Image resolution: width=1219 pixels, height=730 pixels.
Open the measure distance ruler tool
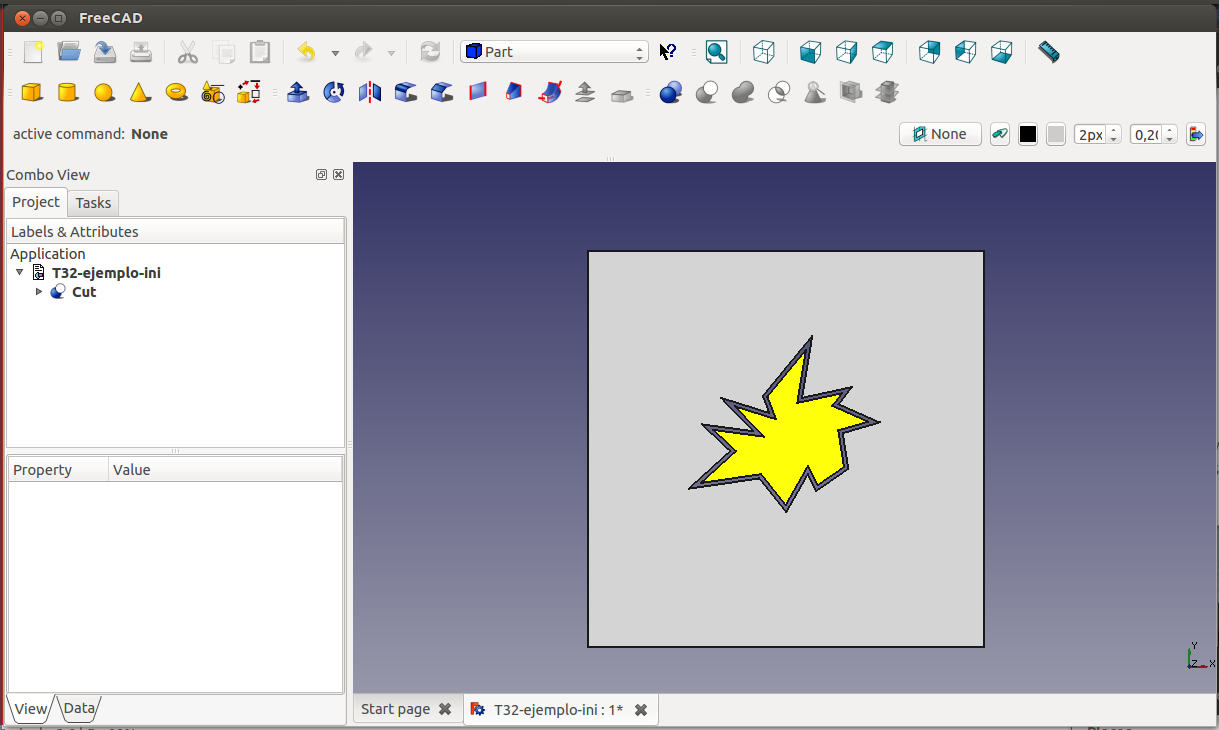coord(1048,52)
